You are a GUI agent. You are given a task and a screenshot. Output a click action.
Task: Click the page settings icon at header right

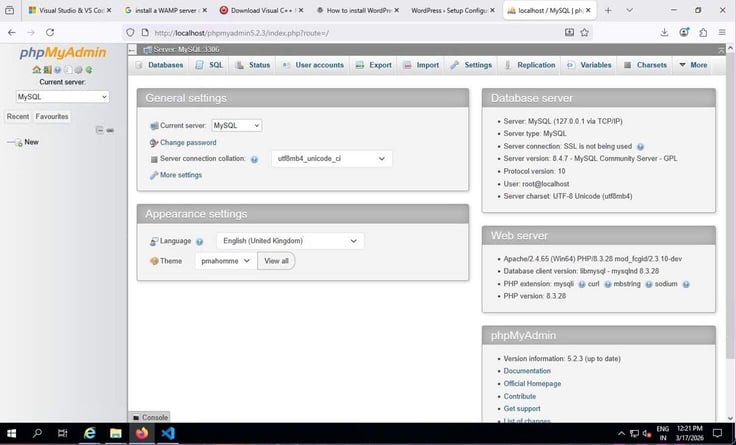click(x=721, y=50)
